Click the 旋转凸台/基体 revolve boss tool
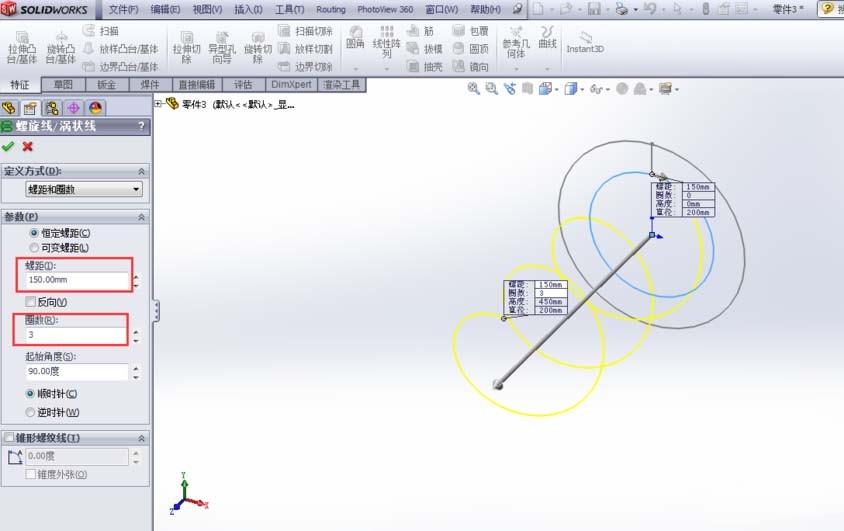 pos(60,47)
